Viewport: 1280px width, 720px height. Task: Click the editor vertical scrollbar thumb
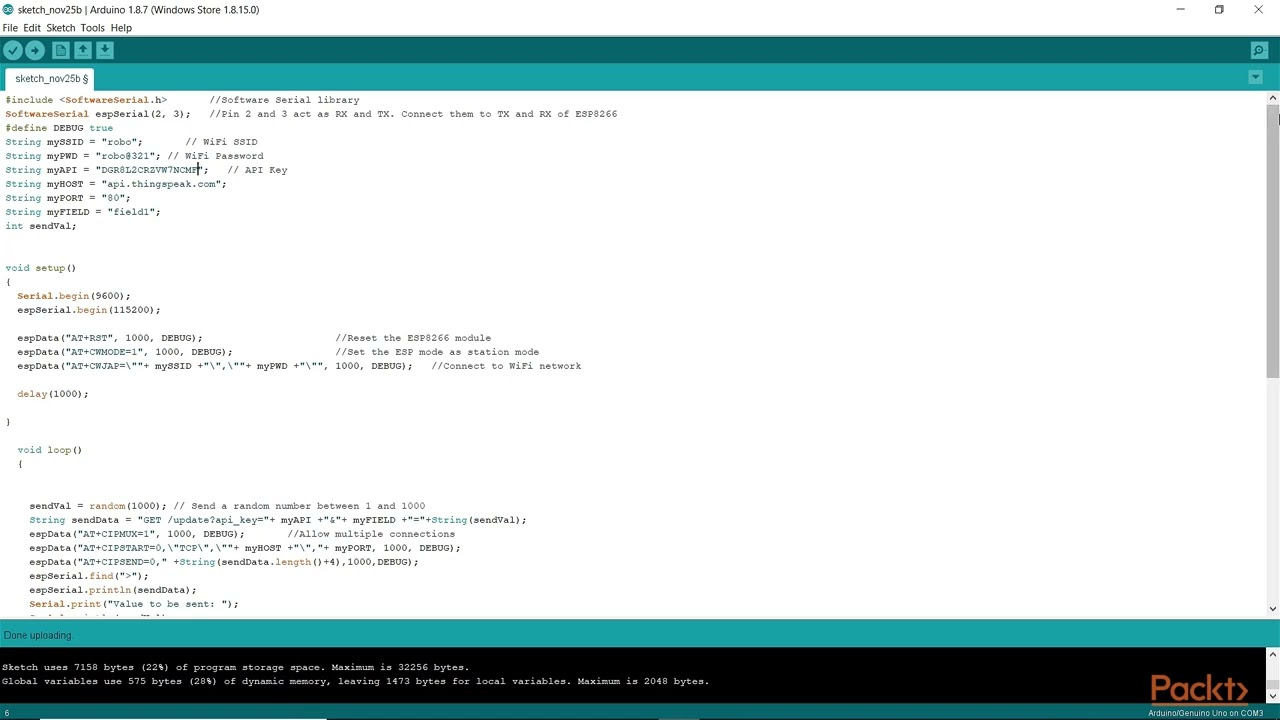point(1272,240)
